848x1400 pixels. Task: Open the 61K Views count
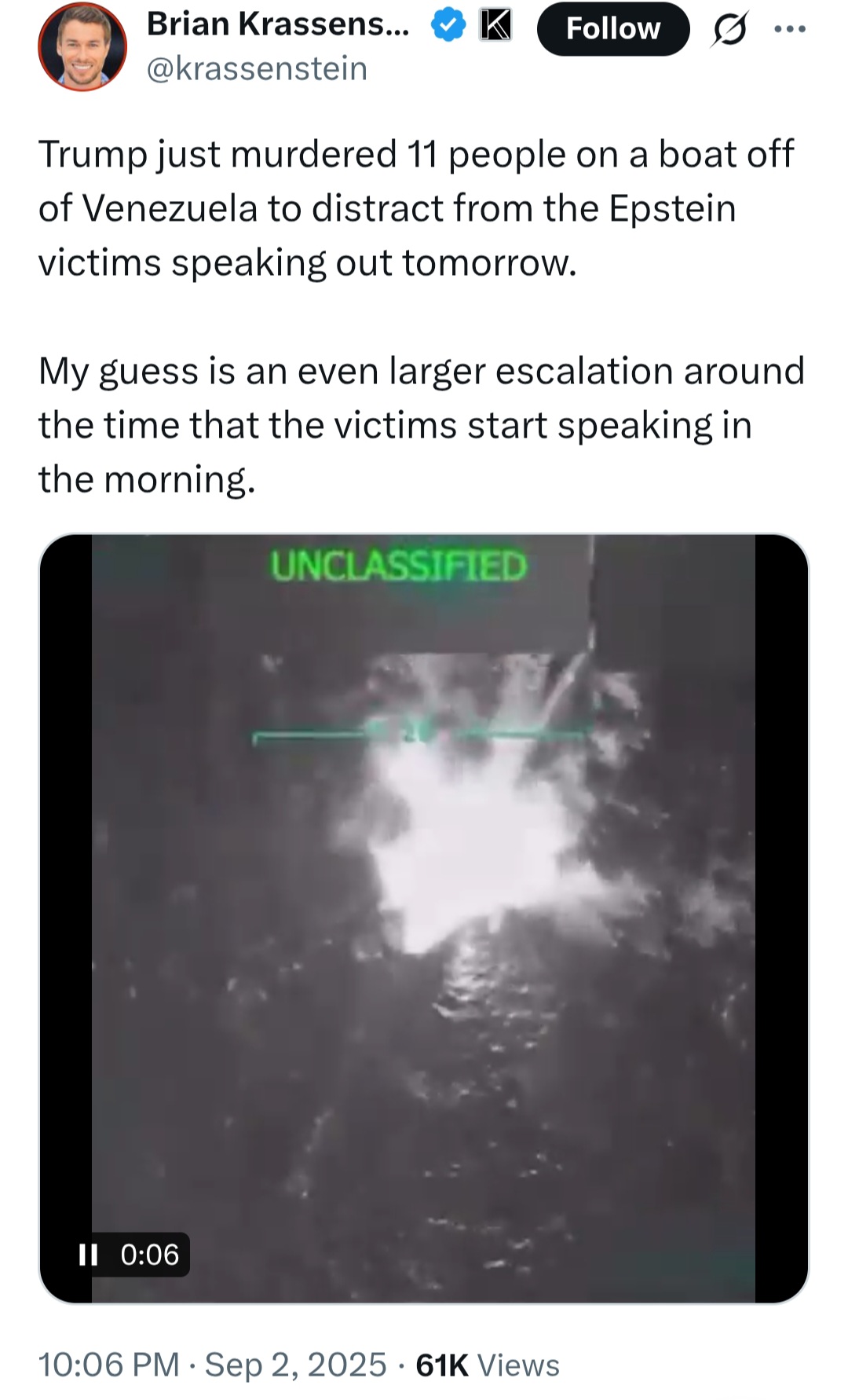[x=488, y=1365]
